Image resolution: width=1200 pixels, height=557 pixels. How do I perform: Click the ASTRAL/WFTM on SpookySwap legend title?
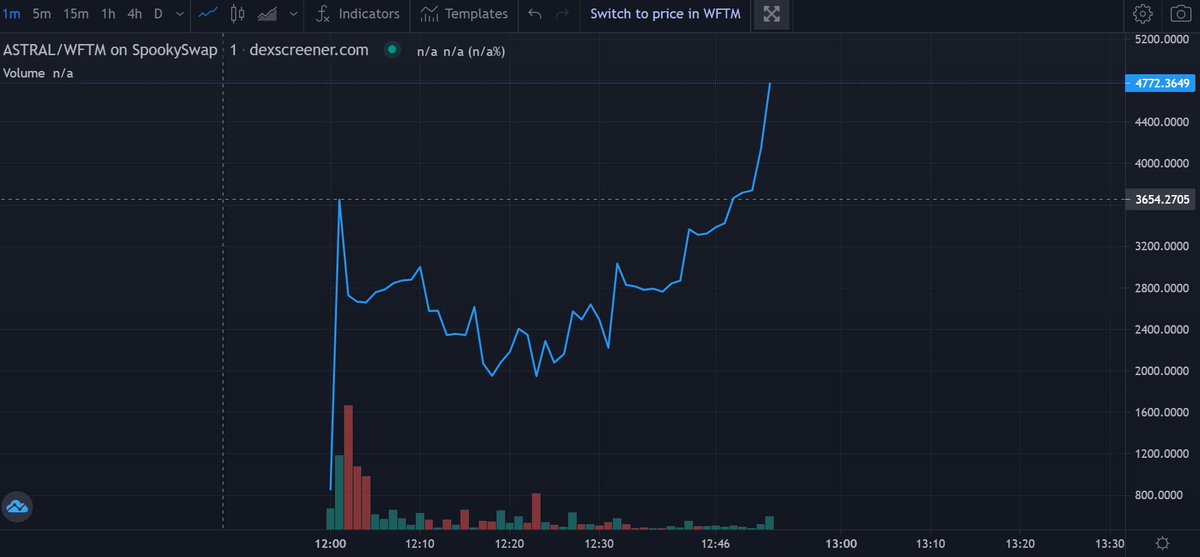click(x=110, y=49)
